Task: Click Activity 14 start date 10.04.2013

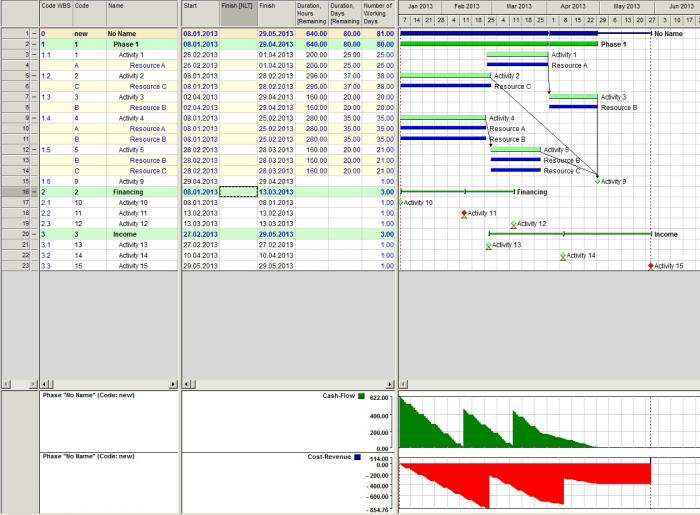Action: (201, 255)
